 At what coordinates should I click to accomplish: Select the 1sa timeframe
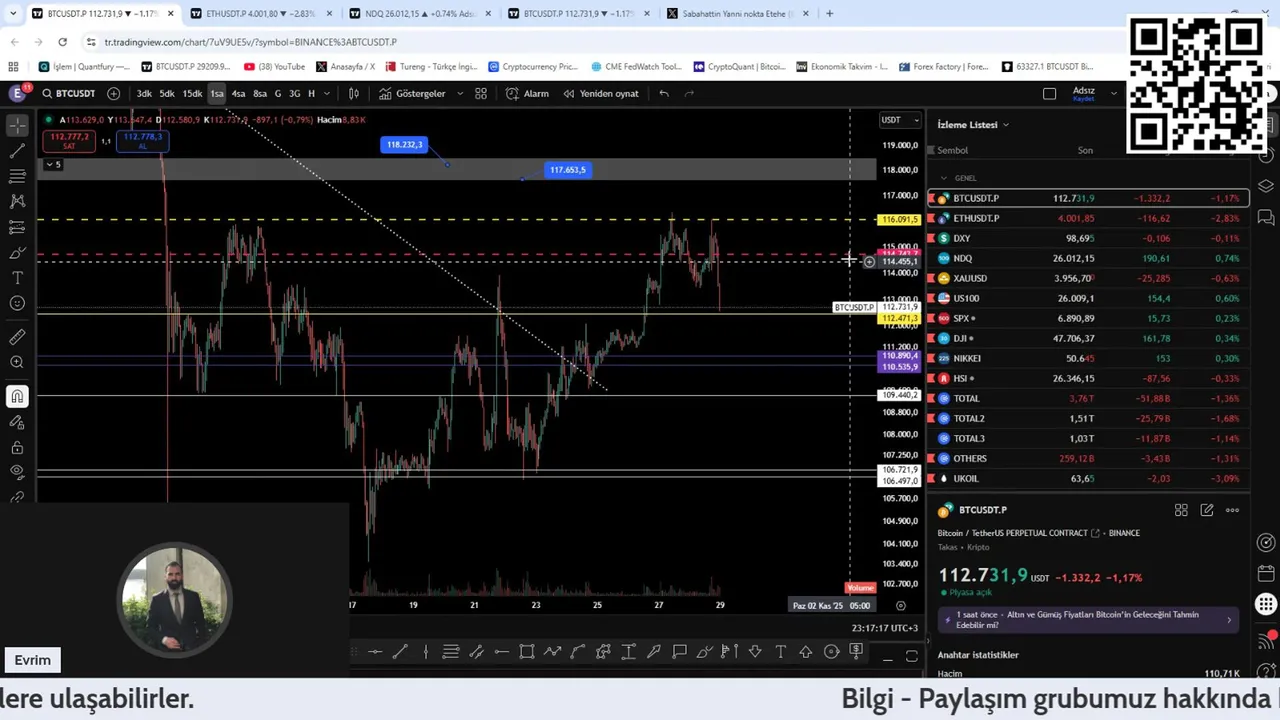(217, 93)
